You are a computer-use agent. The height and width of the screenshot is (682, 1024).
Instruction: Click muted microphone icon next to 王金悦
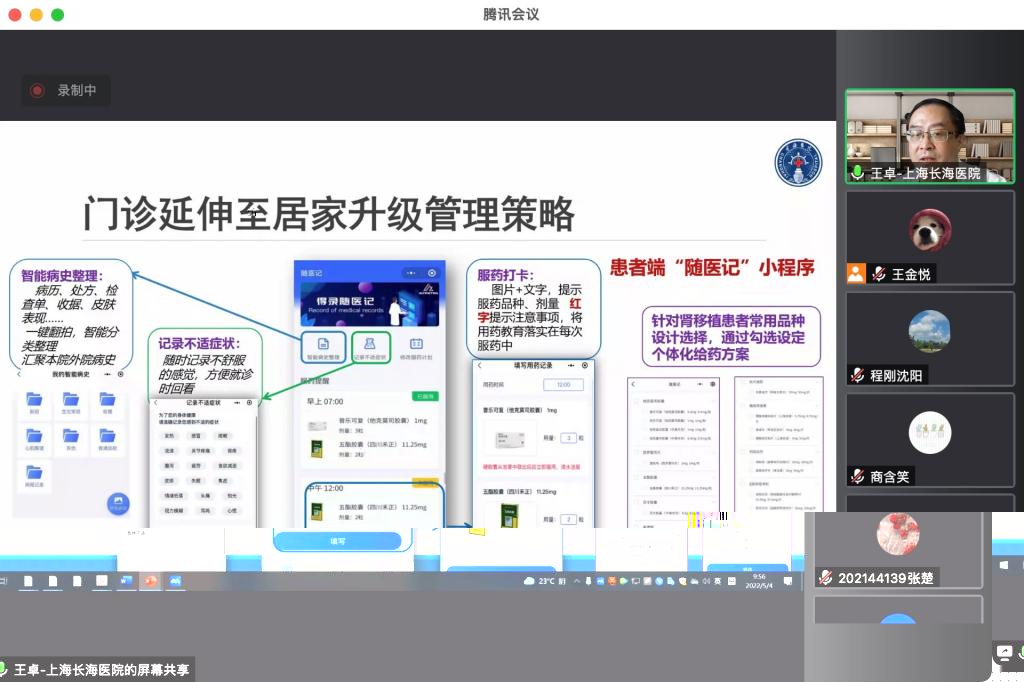point(879,274)
